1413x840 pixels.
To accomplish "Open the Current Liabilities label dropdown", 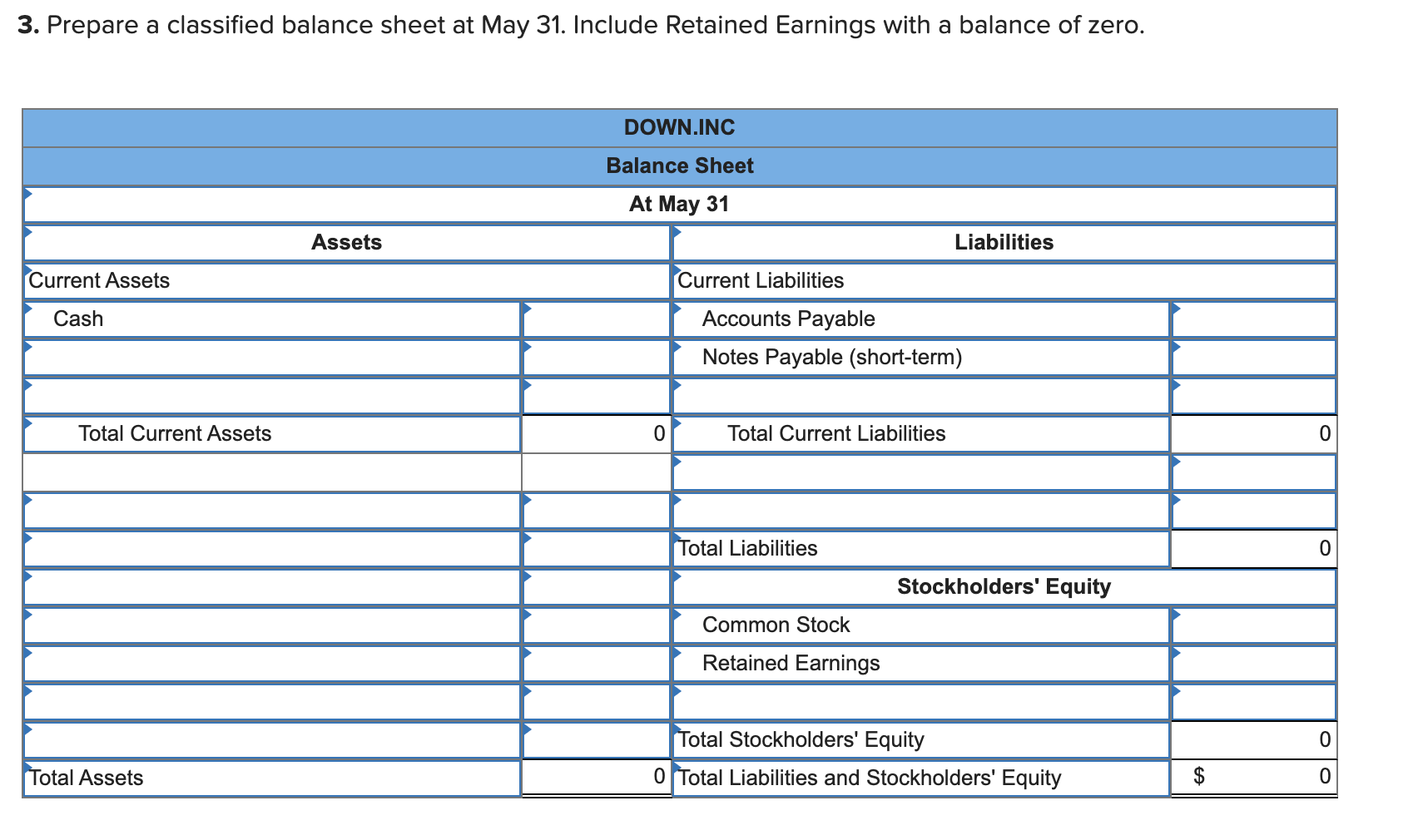I will click(1004, 281).
